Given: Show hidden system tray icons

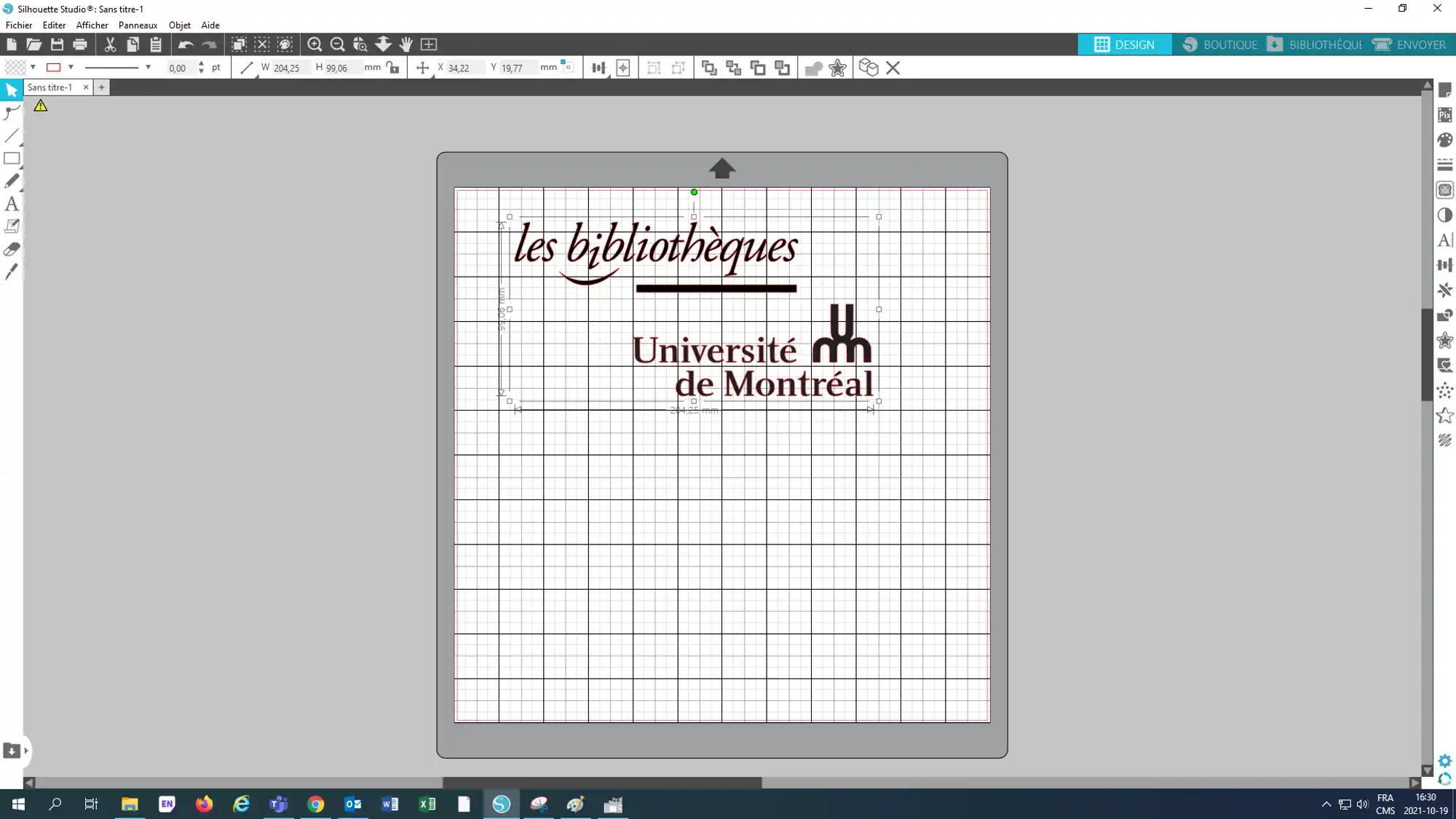Looking at the screenshot, I should [x=1326, y=804].
